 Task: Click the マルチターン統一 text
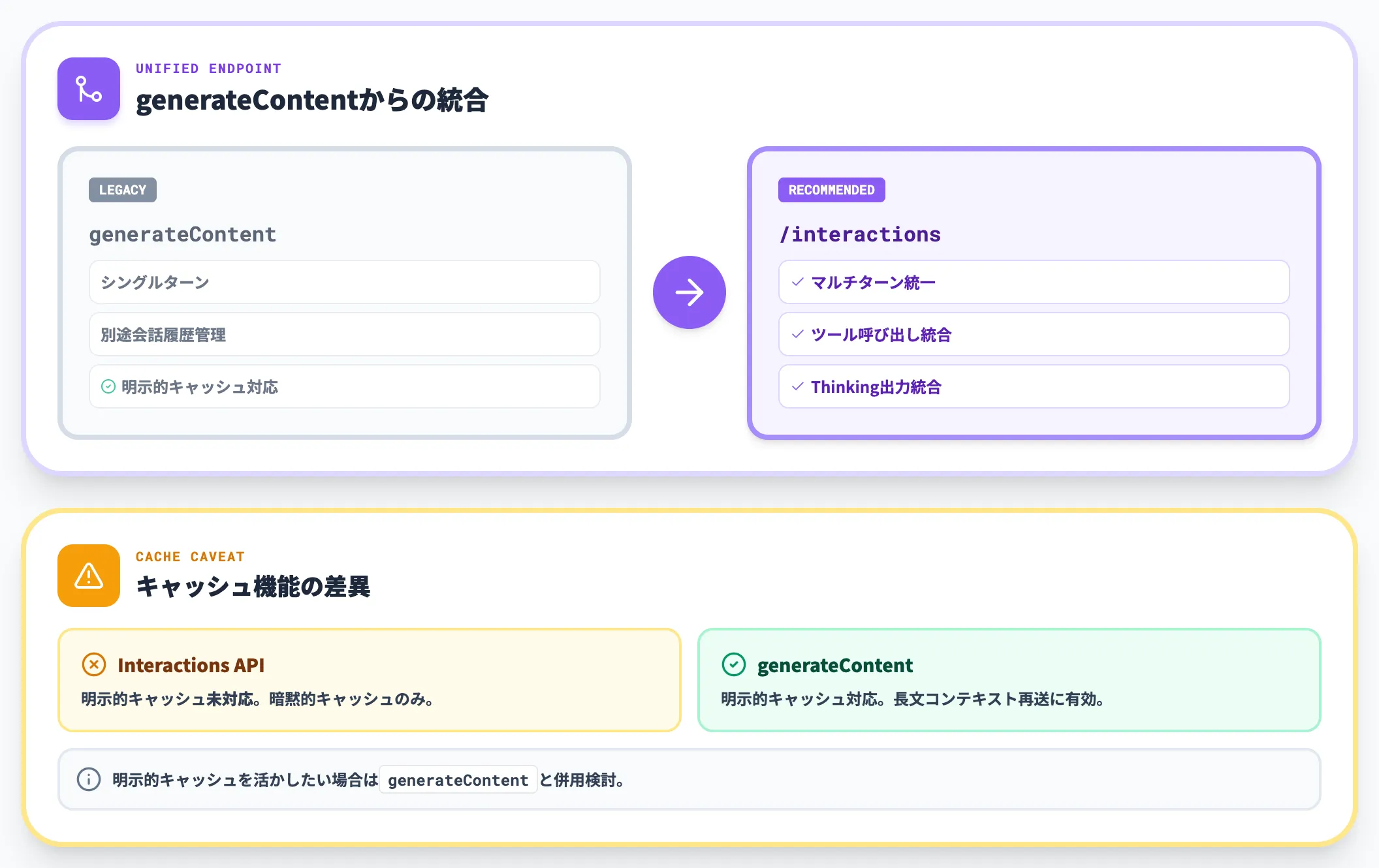(x=873, y=283)
